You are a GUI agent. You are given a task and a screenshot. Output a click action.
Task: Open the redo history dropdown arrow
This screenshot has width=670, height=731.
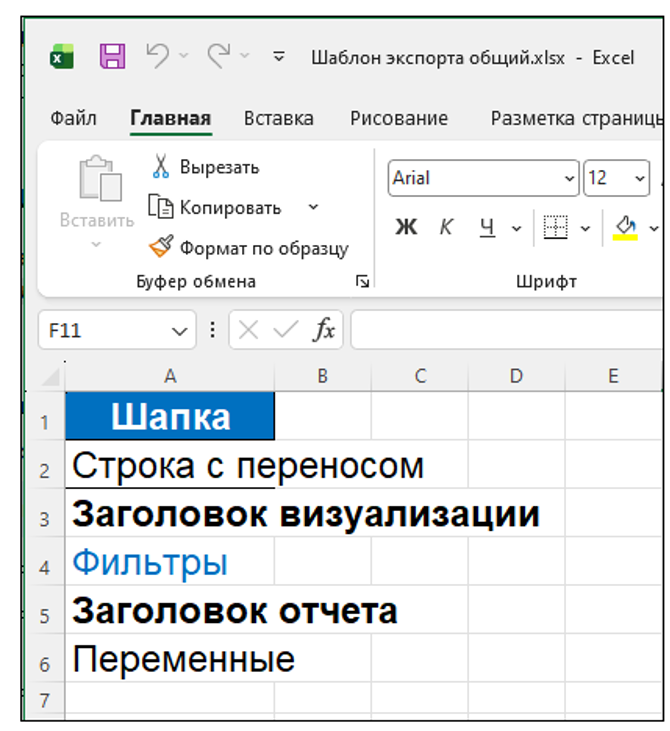click(244, 56)
